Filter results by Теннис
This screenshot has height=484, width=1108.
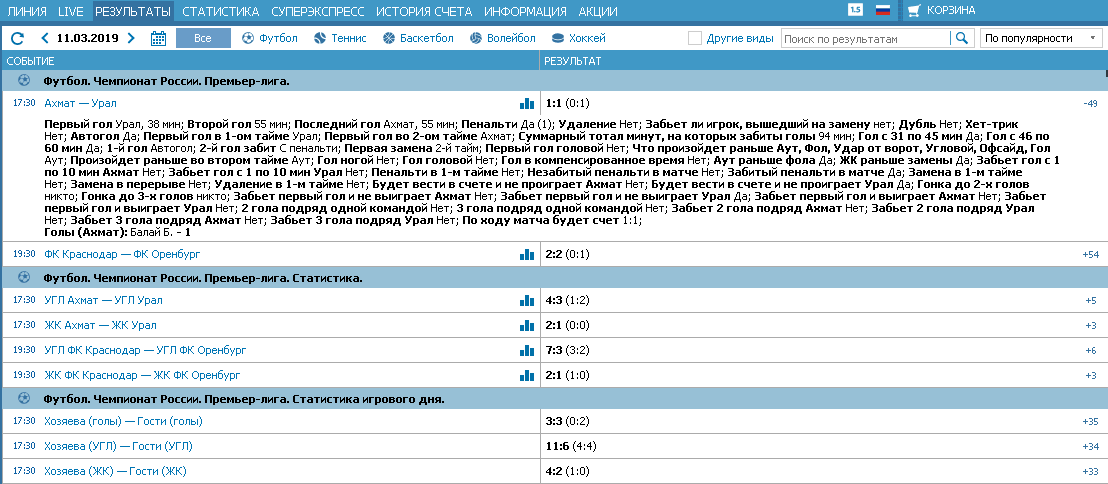coord(340,38)
